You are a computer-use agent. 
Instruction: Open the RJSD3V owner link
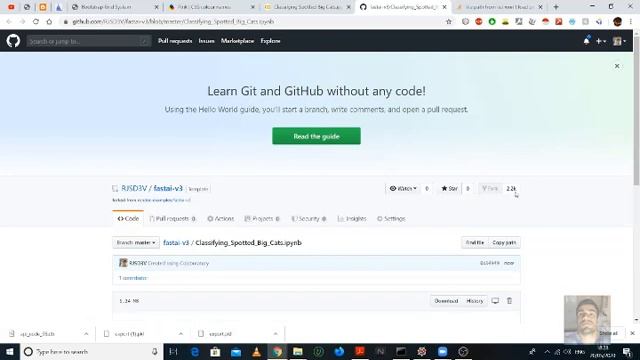134,188
